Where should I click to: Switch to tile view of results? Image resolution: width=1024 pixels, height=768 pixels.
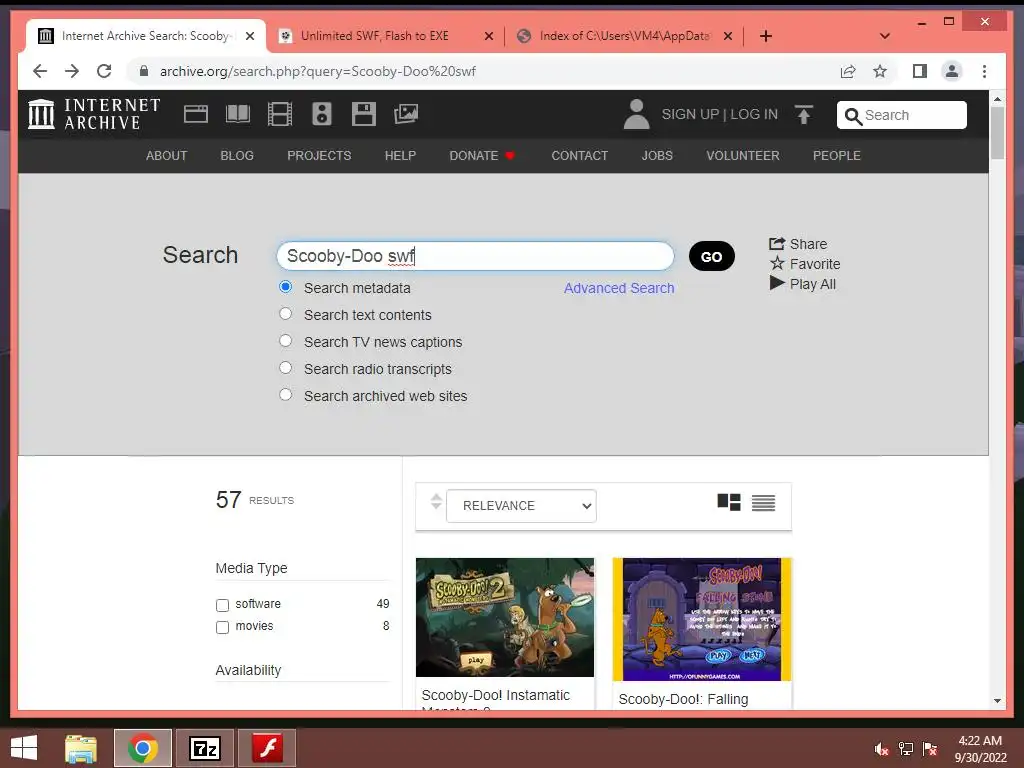point(729,502)
